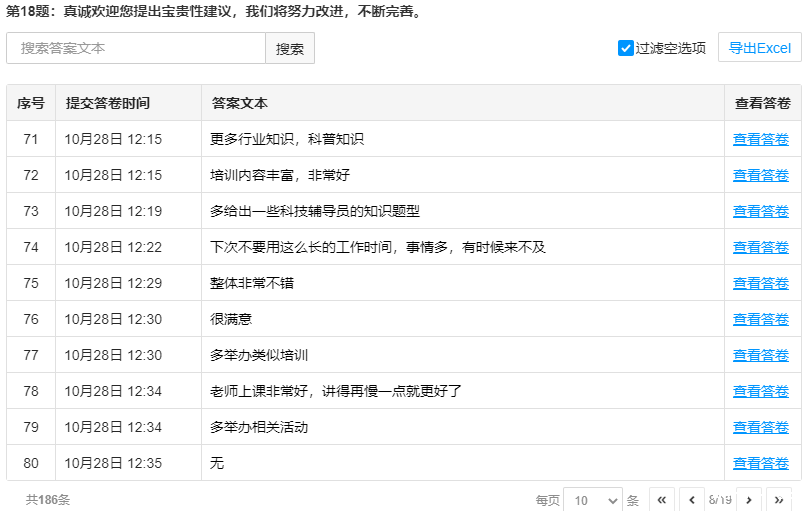Open 查看答卷 link for row 78
Image resolution: width=809 pixels, height=511 pixels.
(760, 391)
